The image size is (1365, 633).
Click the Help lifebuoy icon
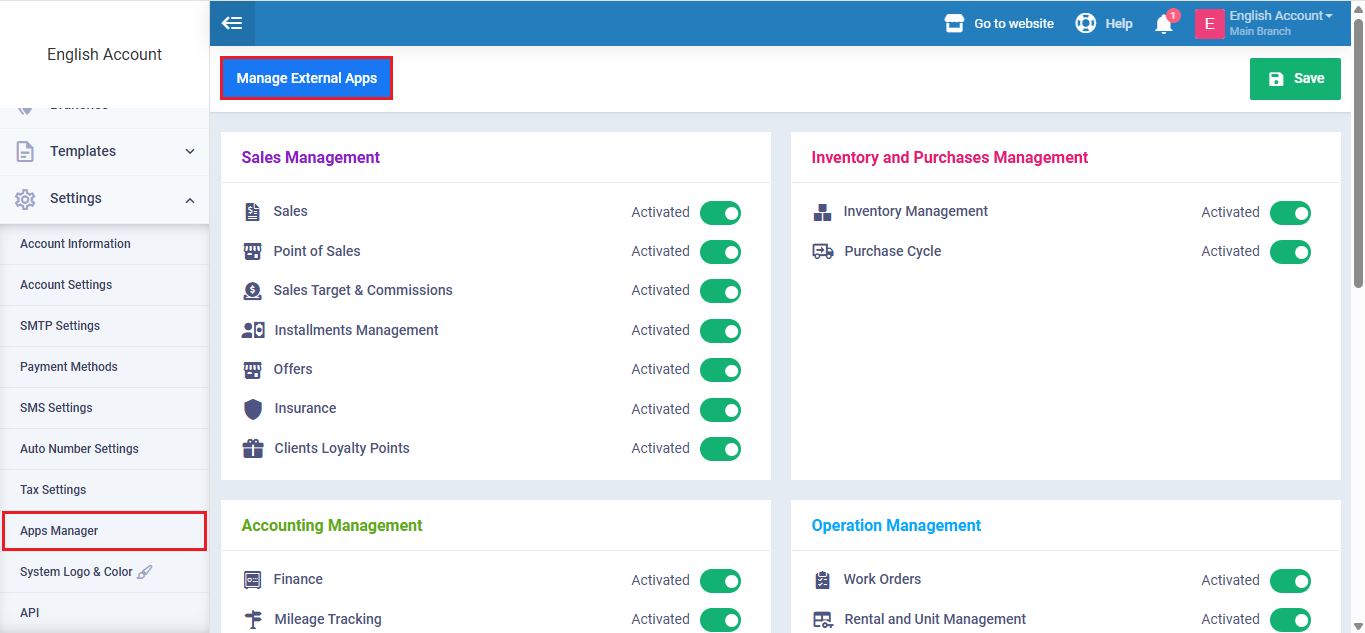coord(1085,23)
